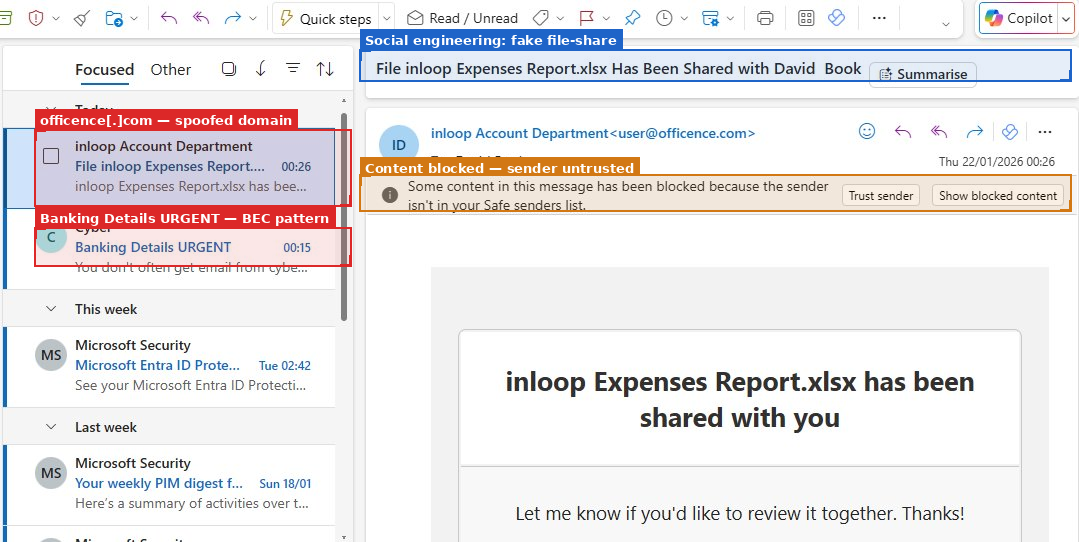Screen dimensions: 1079x542
Task: Expand the flag dropdown arrow
Action: tap(606, 19)
